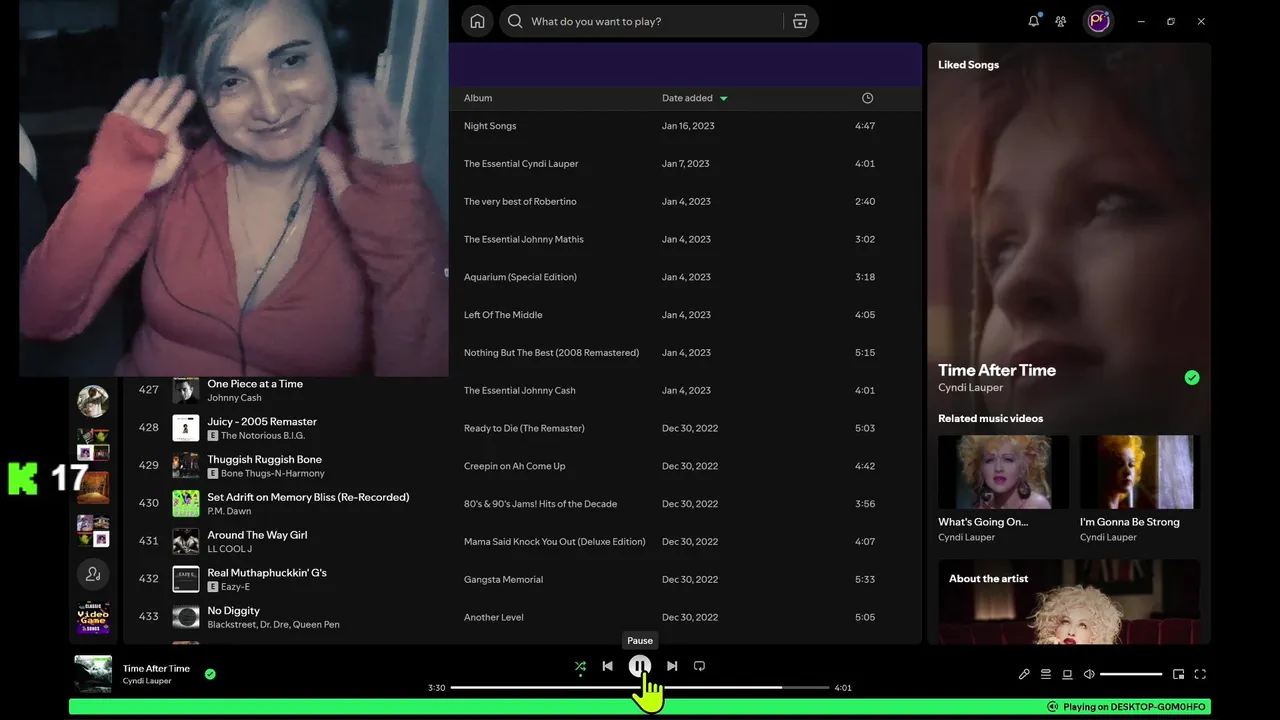The image size is (1280, 720).
Task: Open Time After Time title in right panel
Action: (997, 370)
